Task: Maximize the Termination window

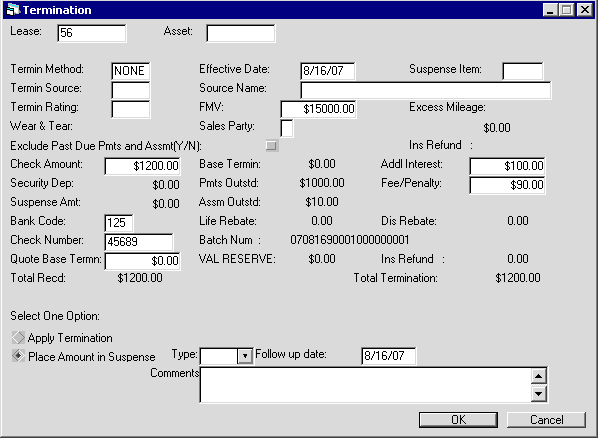Action: tap(567, 10)
